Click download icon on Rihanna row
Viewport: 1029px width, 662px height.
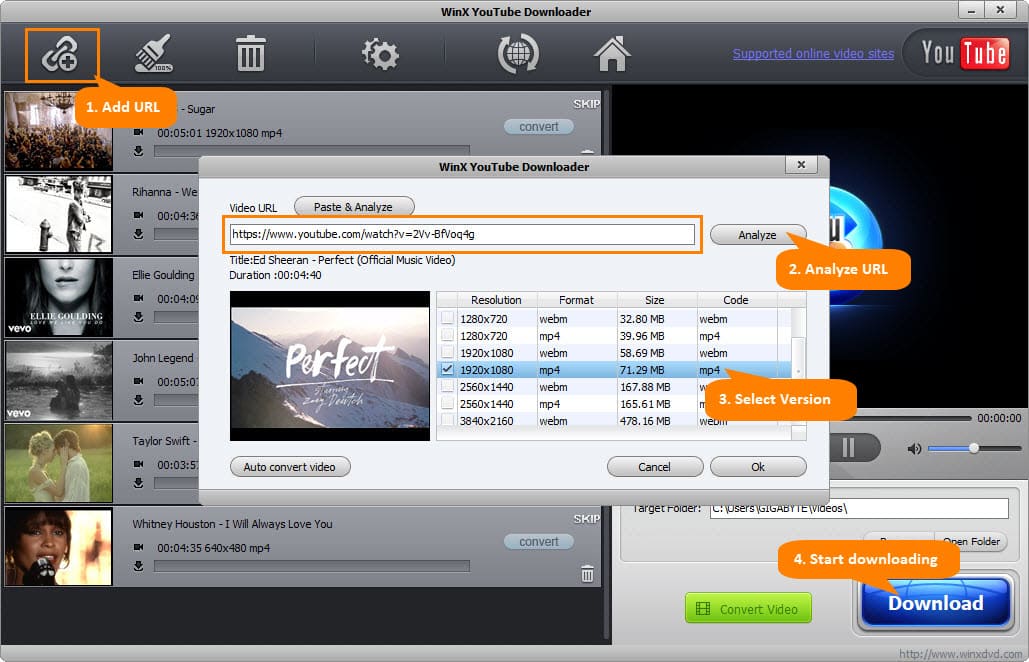tap(138, 234)
